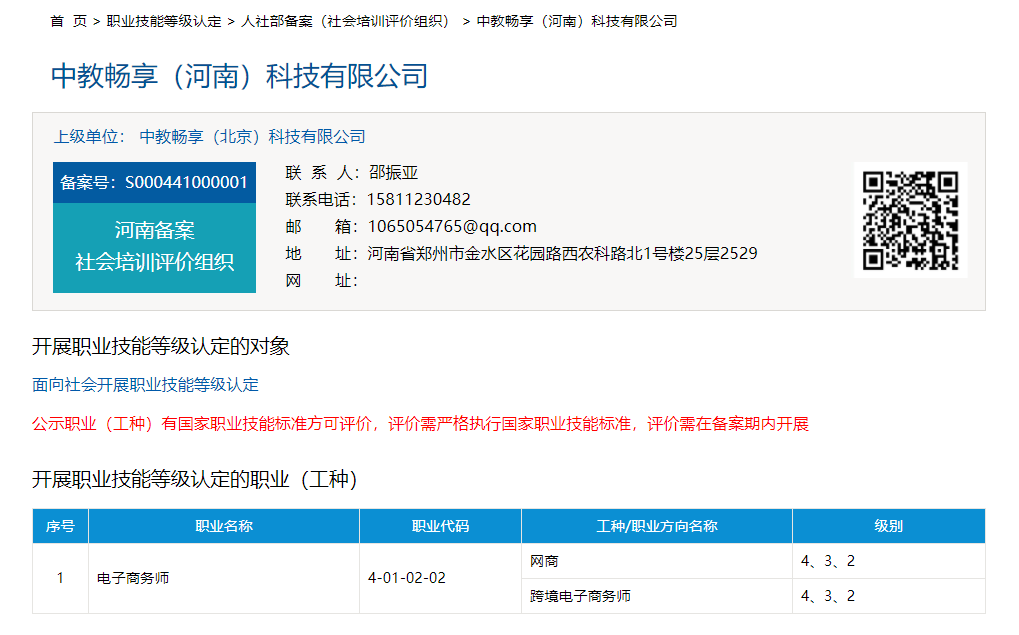Screen dimensions: 1019x635
Task: Select the 电子商务师 table cell
Action: pos(133,578)
